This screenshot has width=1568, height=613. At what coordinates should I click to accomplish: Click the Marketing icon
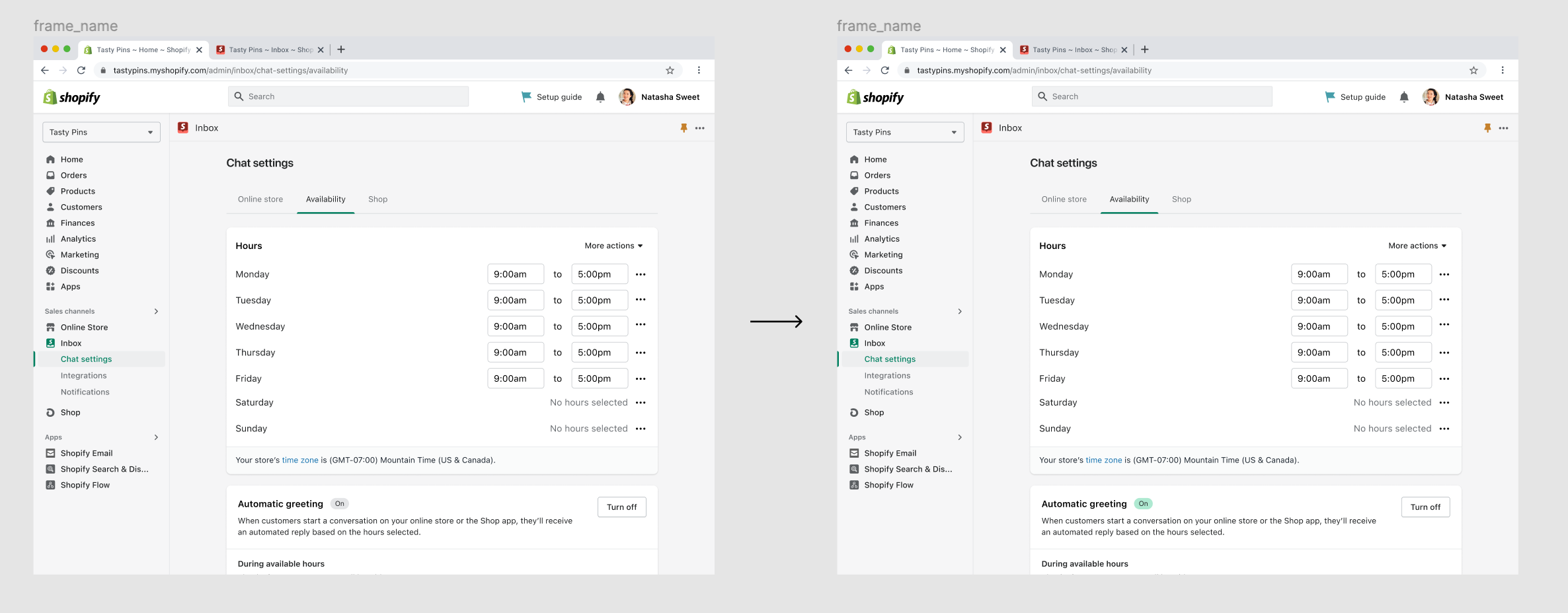pyautogui.click(x=50, y=254)
